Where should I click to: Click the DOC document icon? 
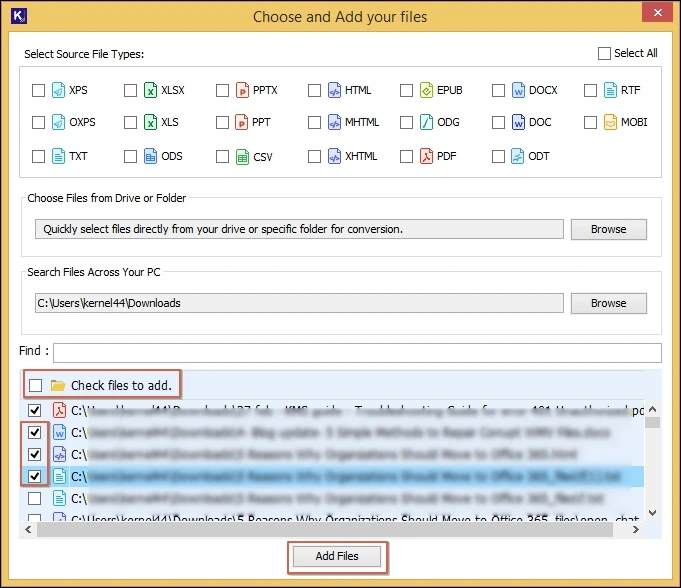[x=518, y=122]
